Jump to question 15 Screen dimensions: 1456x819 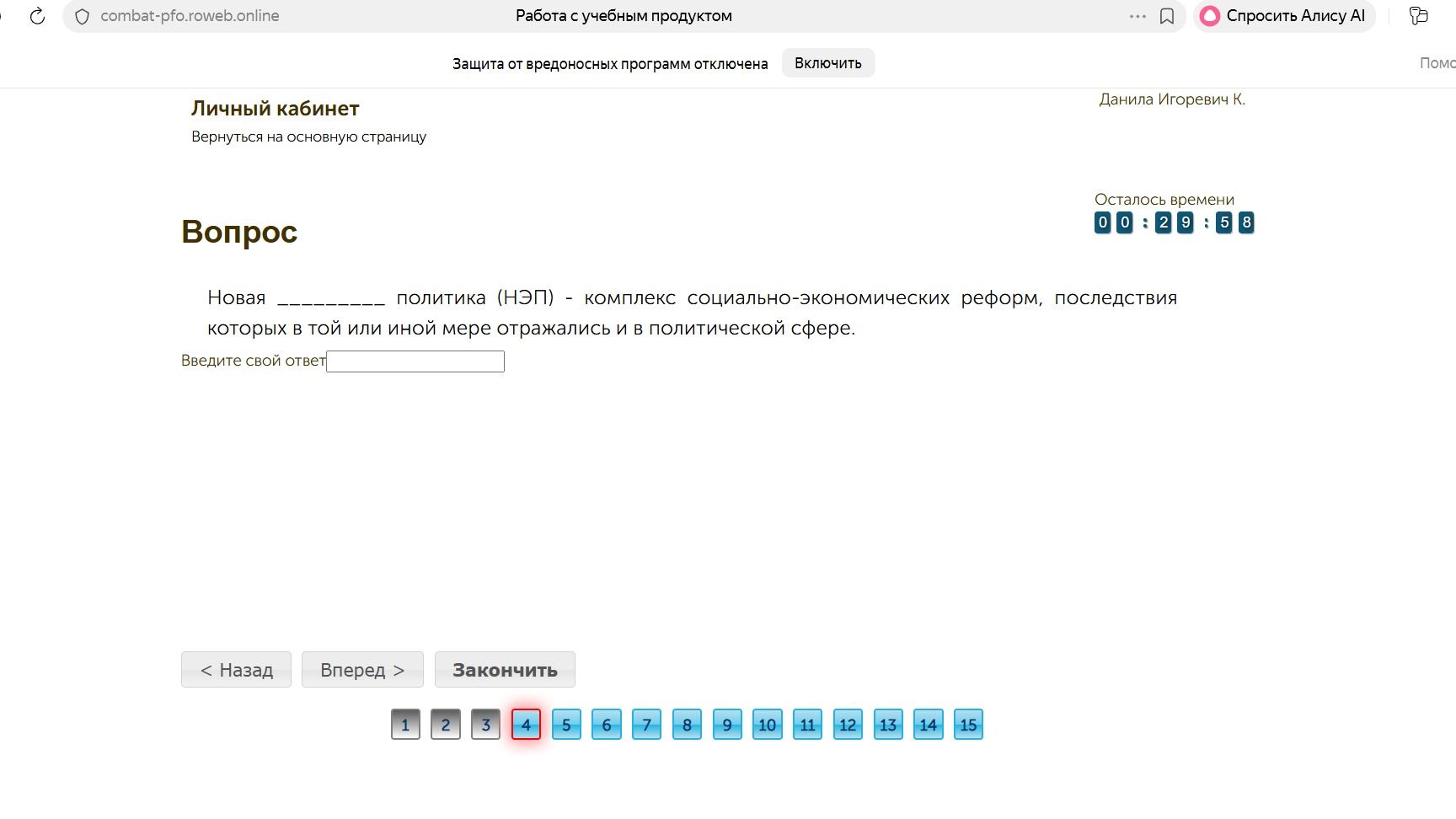968,725
